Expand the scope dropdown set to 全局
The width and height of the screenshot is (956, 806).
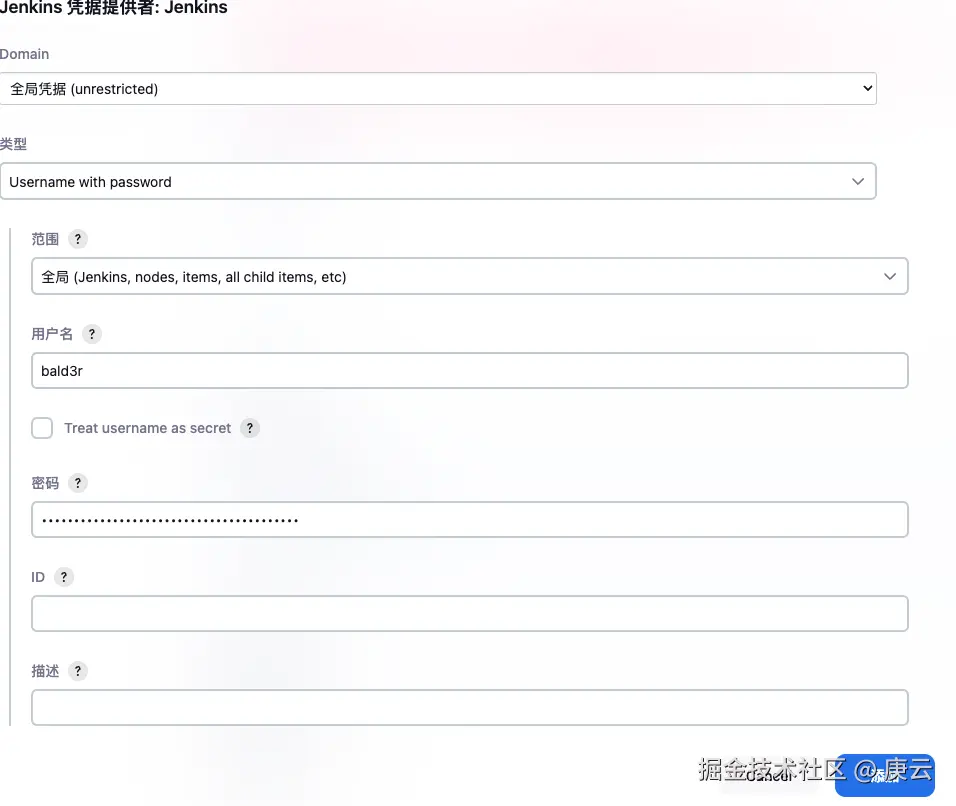(x=469, y=276)
